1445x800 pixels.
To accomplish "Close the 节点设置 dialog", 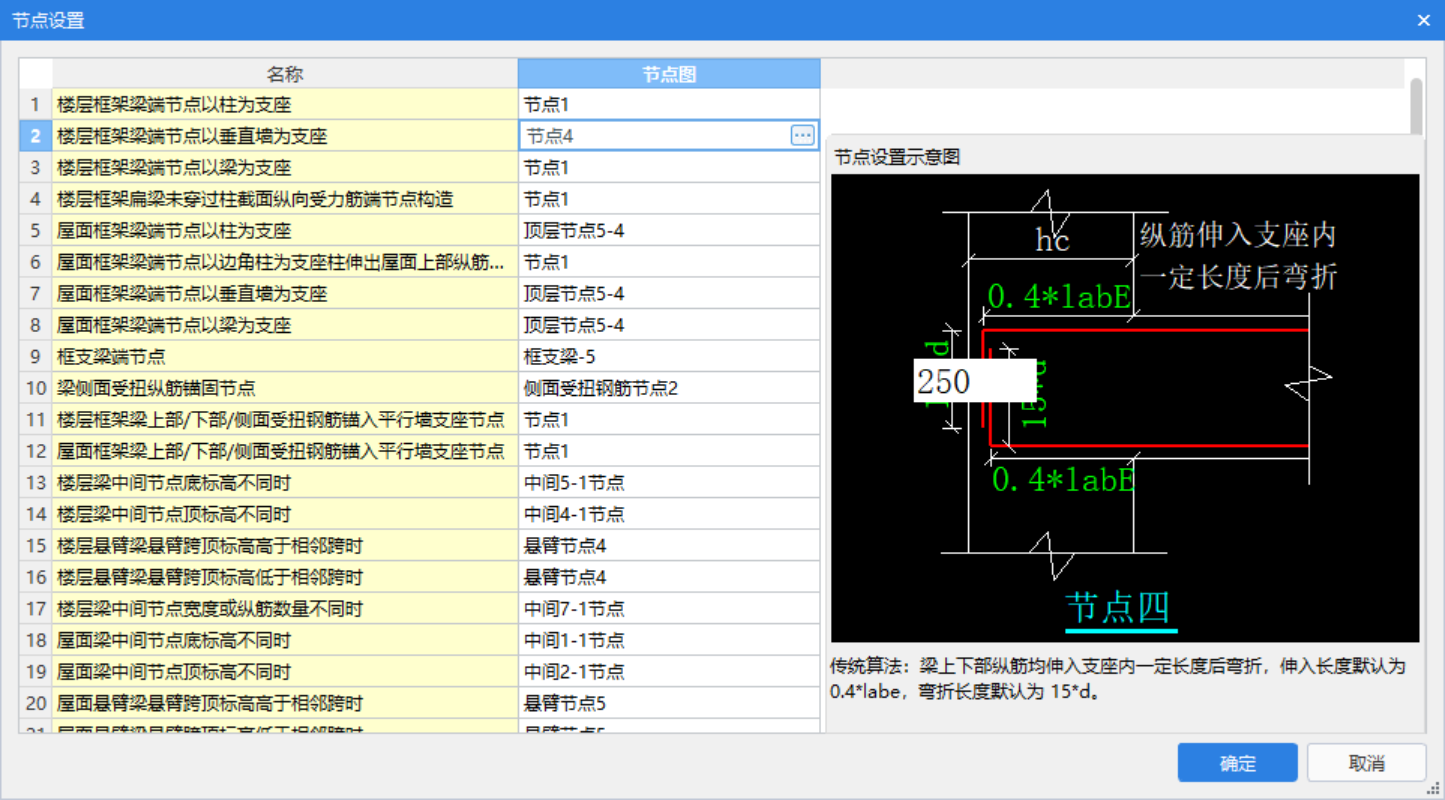I will 1424,20.
